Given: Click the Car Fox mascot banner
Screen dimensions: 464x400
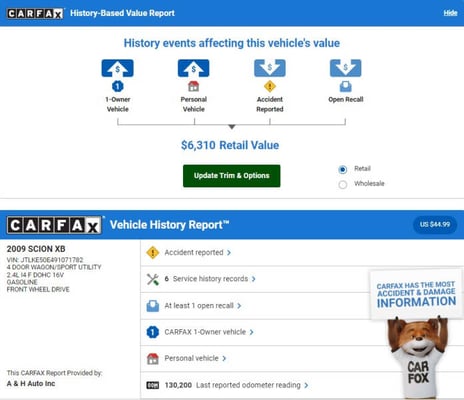Looking at the screenshot, I should pos(417,333).
